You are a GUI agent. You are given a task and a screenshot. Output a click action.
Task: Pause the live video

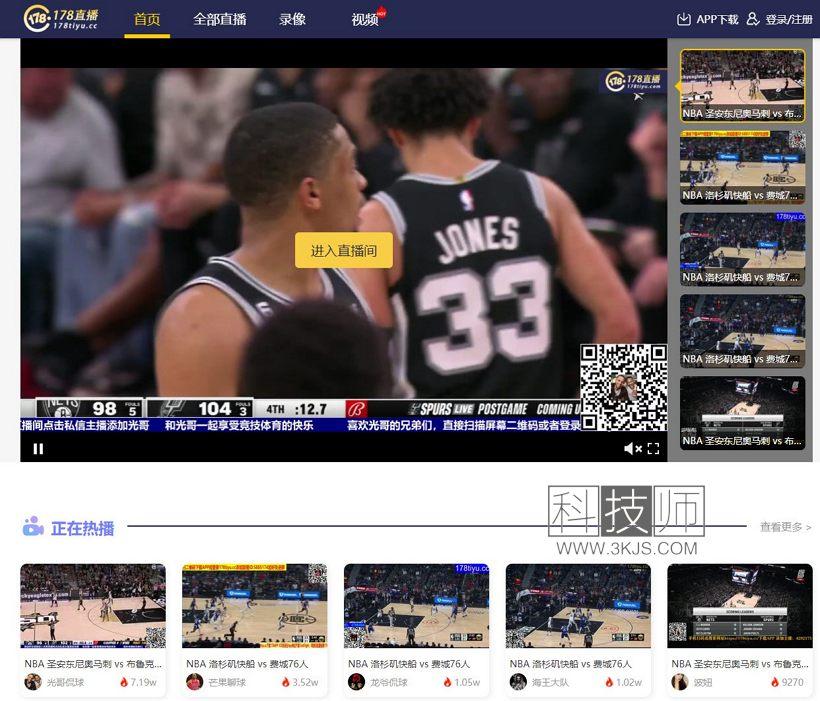coord(38,448)
